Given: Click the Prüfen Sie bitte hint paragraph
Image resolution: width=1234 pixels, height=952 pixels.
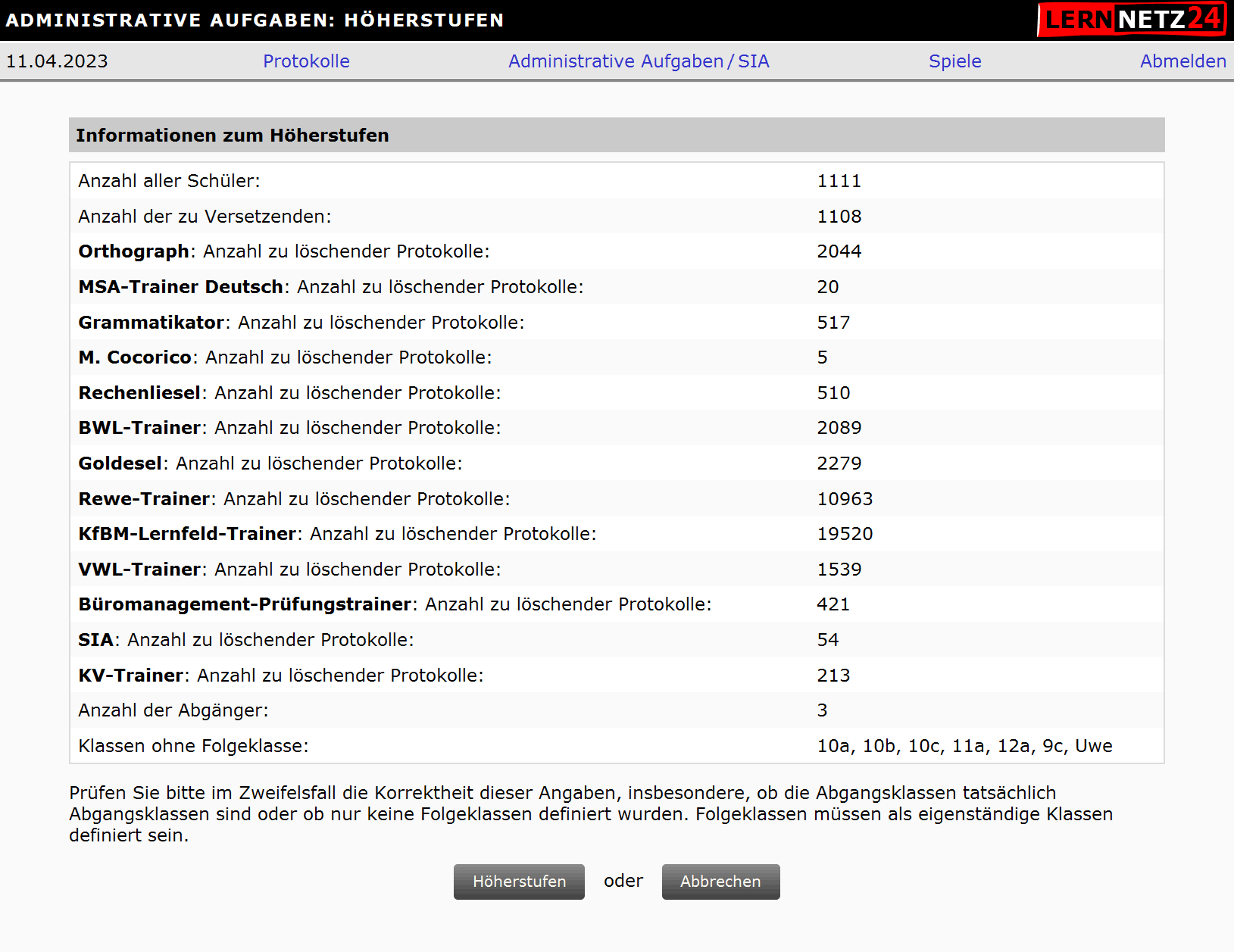Looking at the screenshot, I should (x=591, y=814).
